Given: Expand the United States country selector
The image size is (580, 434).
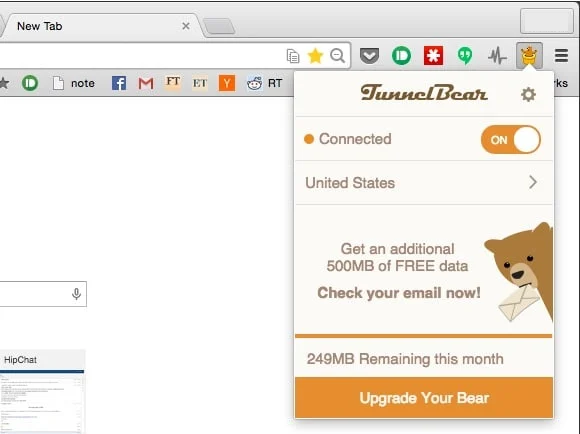Looking at the screenshot, I should [x=424, y=183].
